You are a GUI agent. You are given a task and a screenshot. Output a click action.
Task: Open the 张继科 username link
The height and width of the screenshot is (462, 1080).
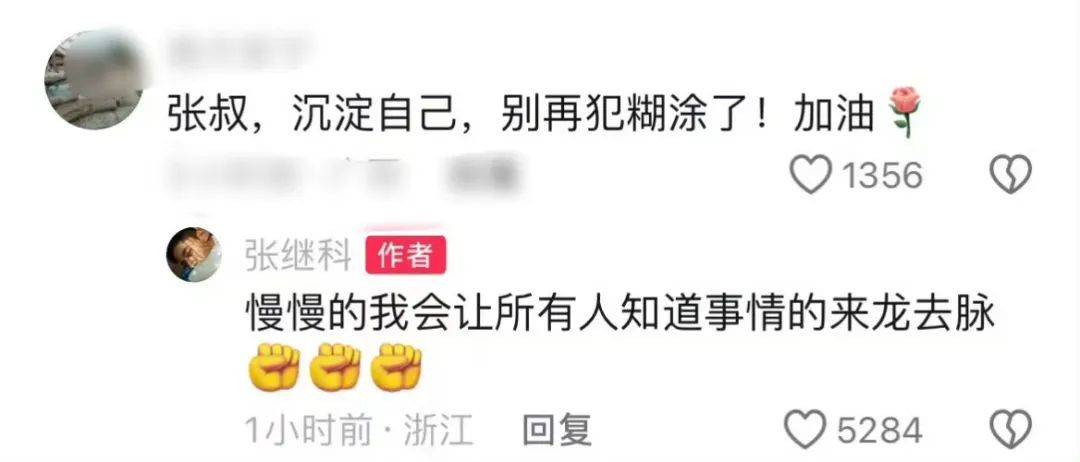click(x=299, y=255)
